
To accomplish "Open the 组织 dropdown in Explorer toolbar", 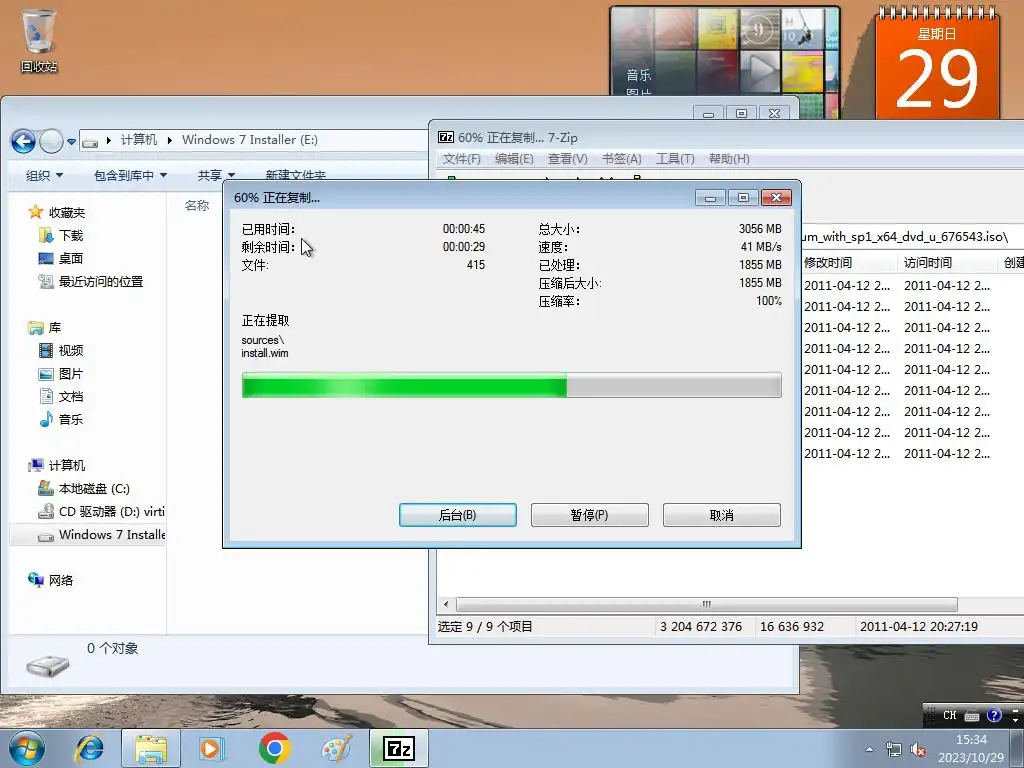I will tap(44, 175).
